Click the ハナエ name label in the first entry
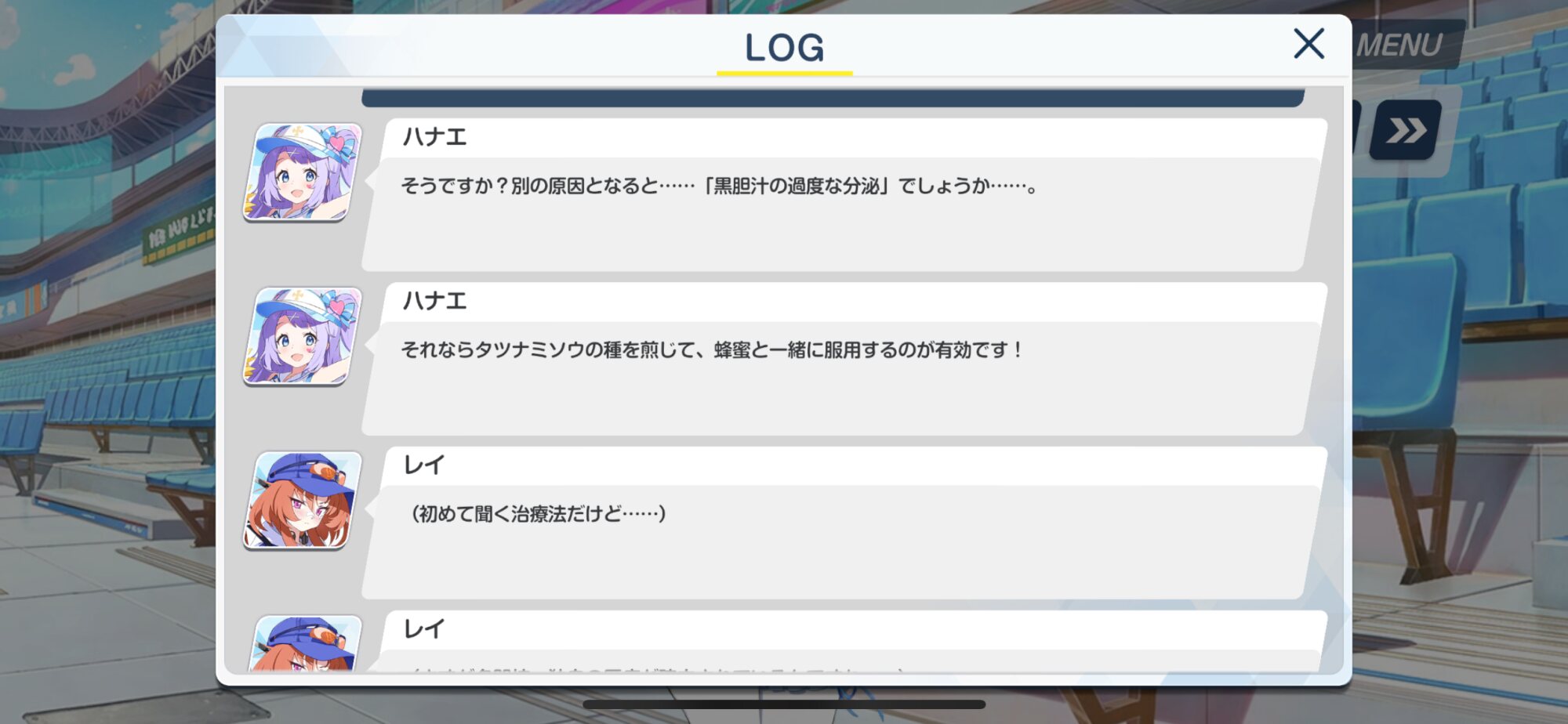The image size is (1568, 724). coord(435,137)
